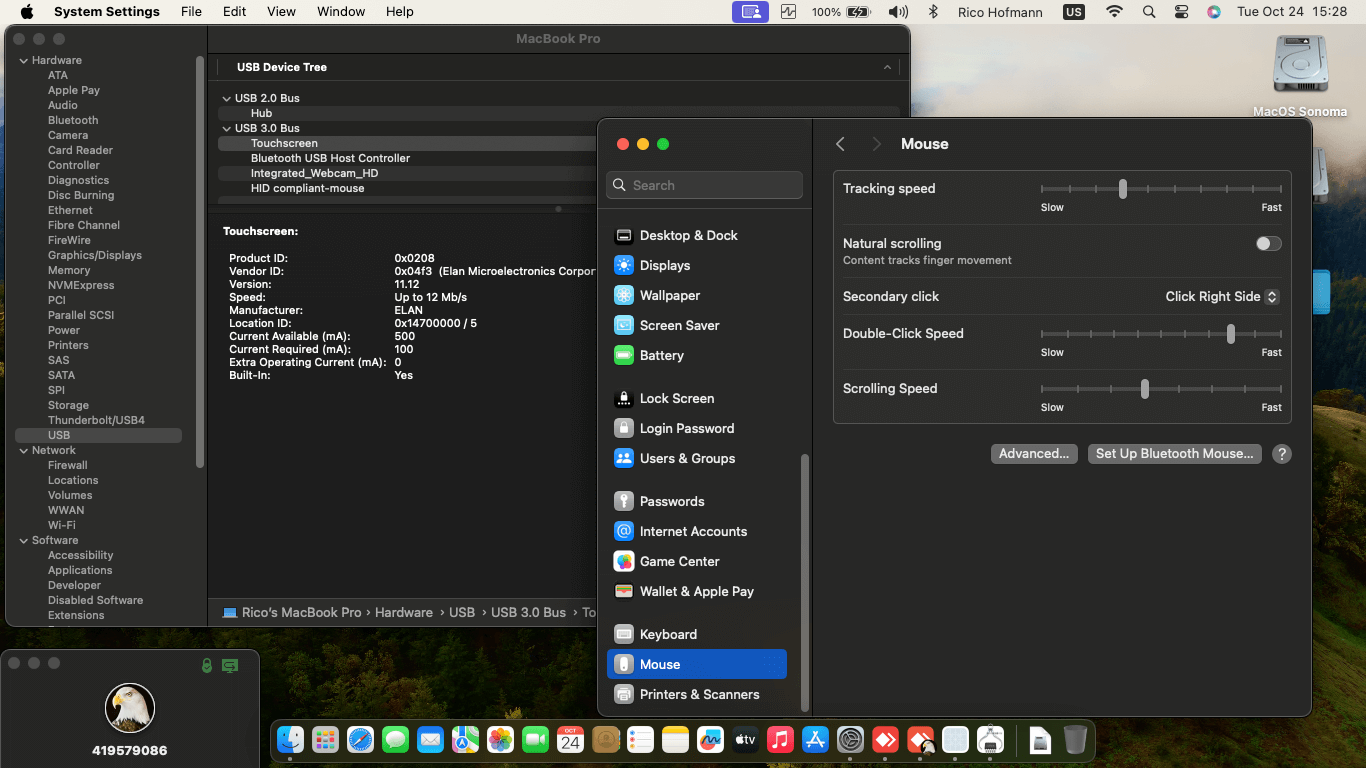
Task: Open the Edit menu
Action: tap(234, 12)
